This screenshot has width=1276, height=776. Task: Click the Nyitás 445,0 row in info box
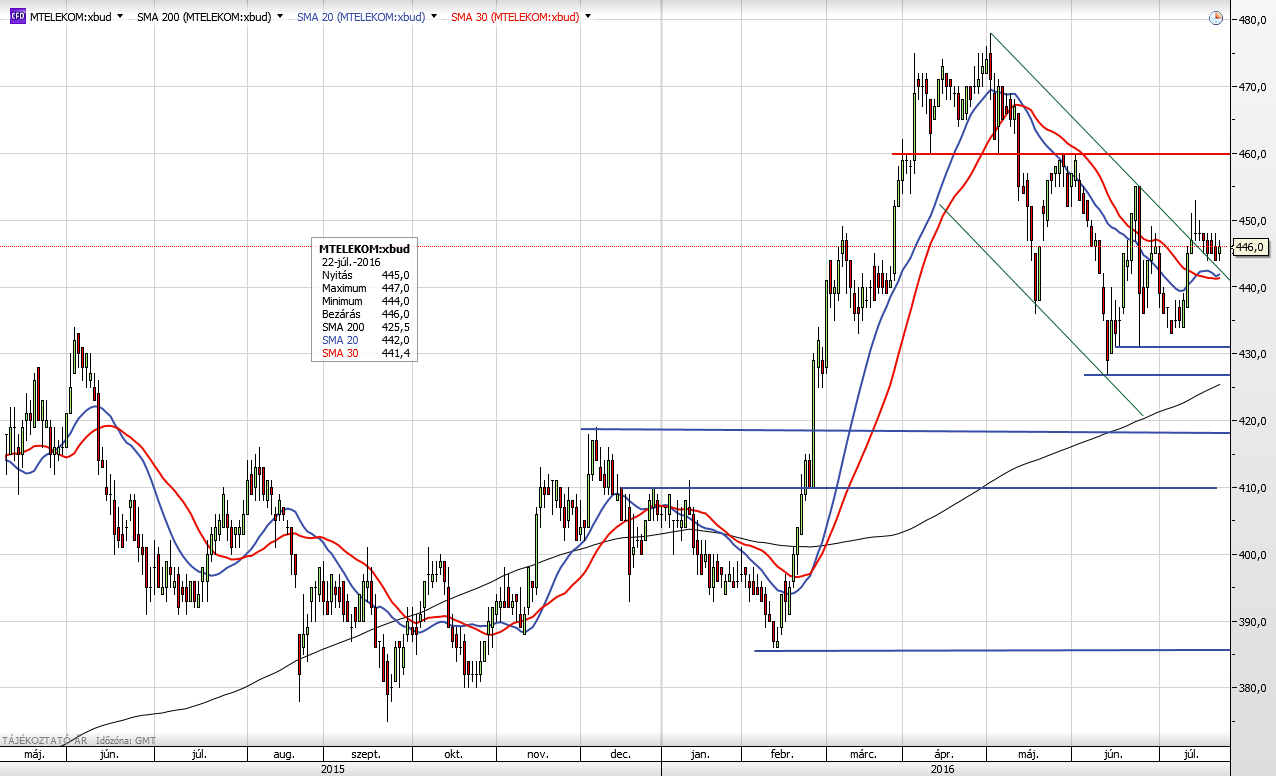pos(365,274)
